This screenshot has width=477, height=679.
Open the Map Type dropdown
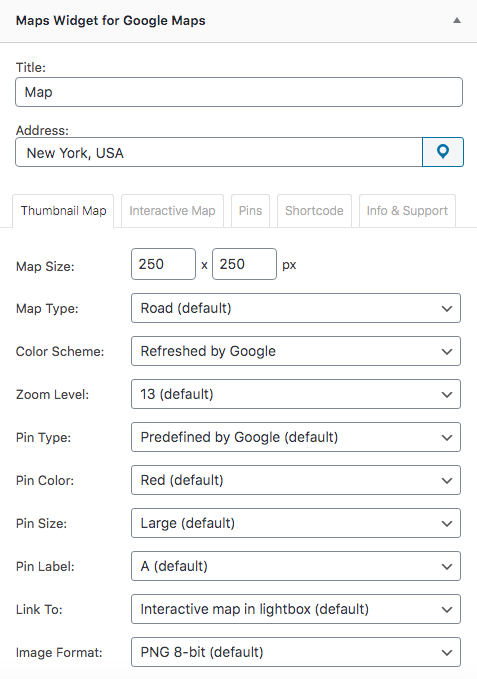(296, 308)
